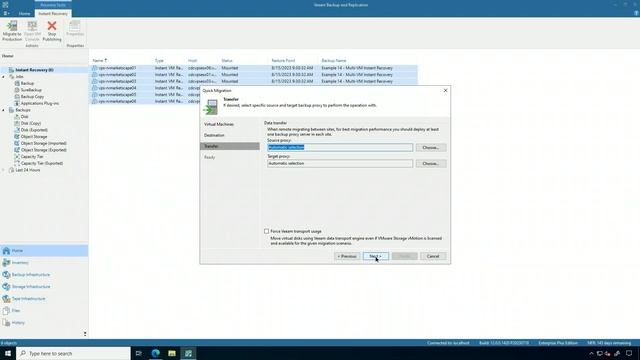Click Next in Quick Migration wizard
The image size is (640, 360).
(376, 256)
